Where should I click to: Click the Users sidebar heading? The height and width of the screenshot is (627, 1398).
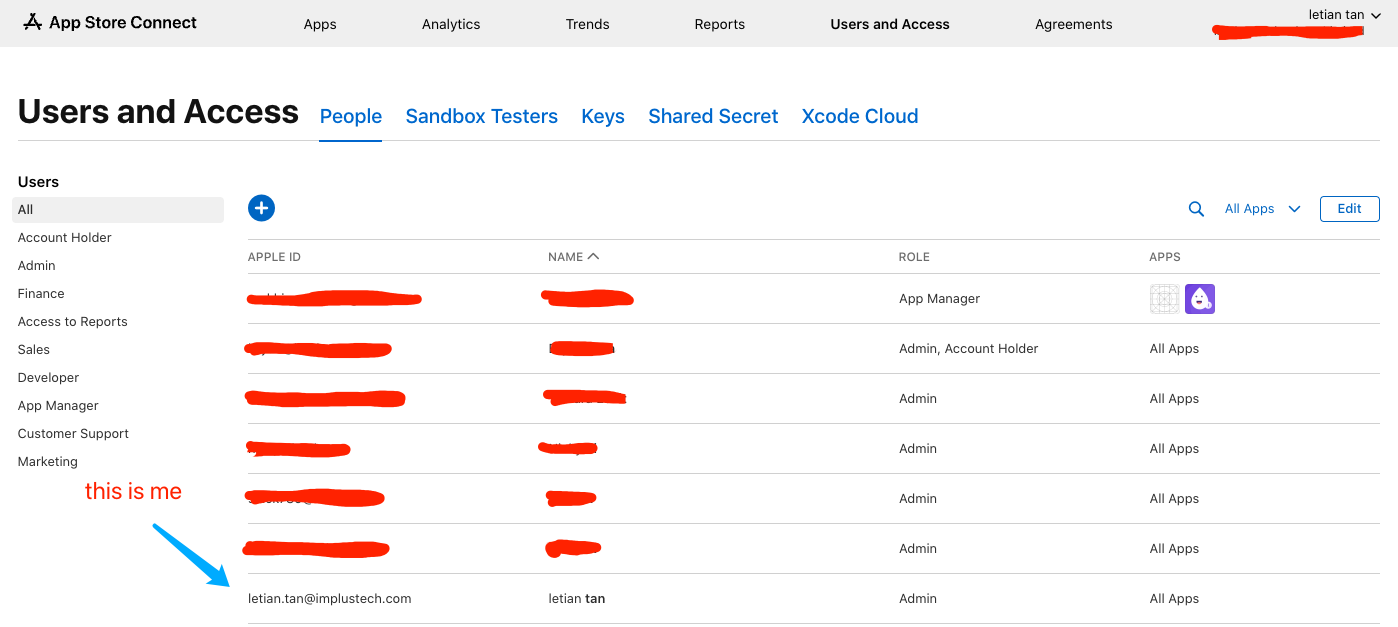(x=38, y=182)
